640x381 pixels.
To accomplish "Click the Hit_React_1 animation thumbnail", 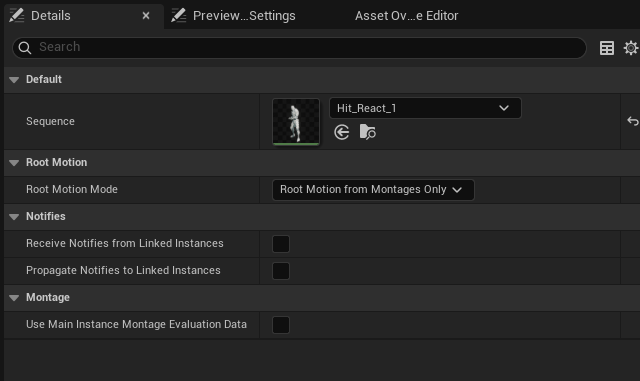I will point(296,121).
